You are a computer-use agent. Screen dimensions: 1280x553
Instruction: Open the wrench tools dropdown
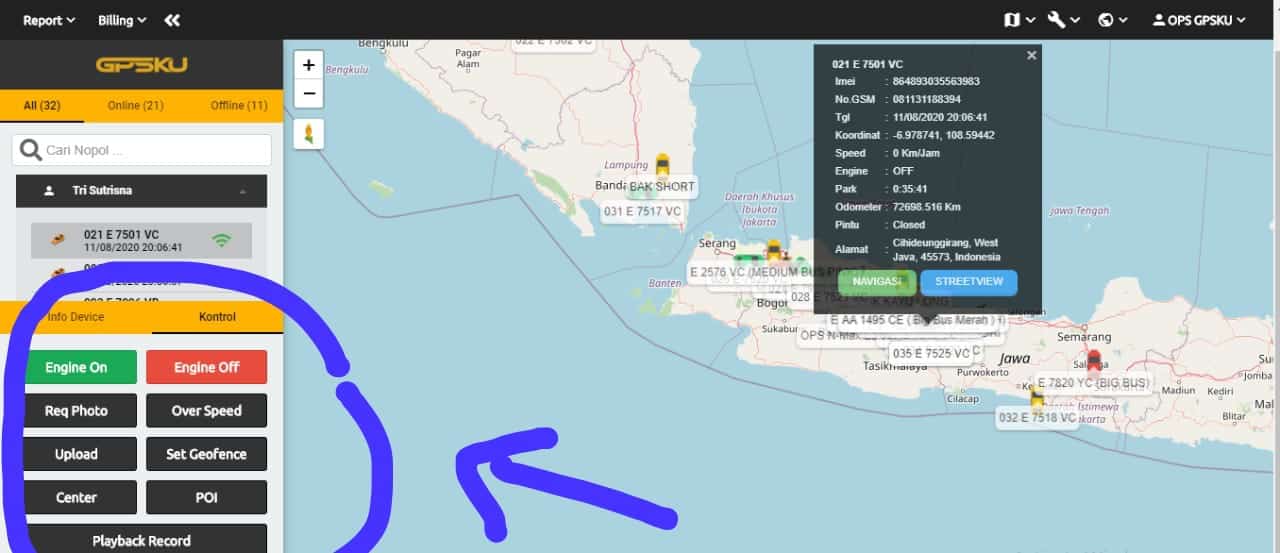1063,20
